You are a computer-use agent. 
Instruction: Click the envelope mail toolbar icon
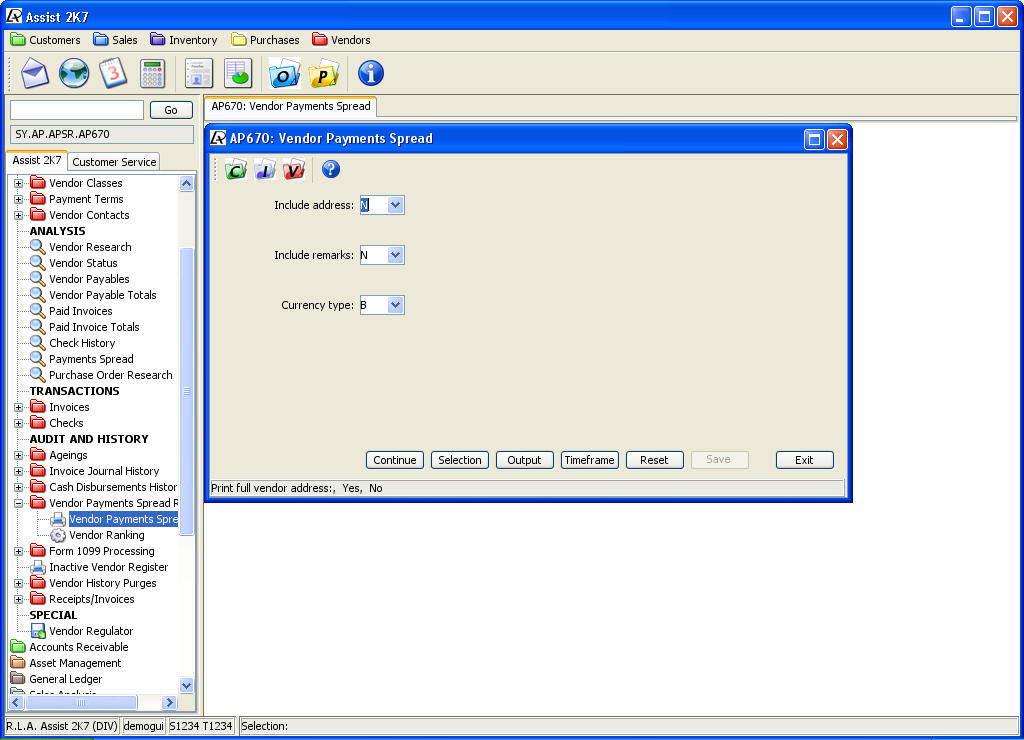[35, 73]
